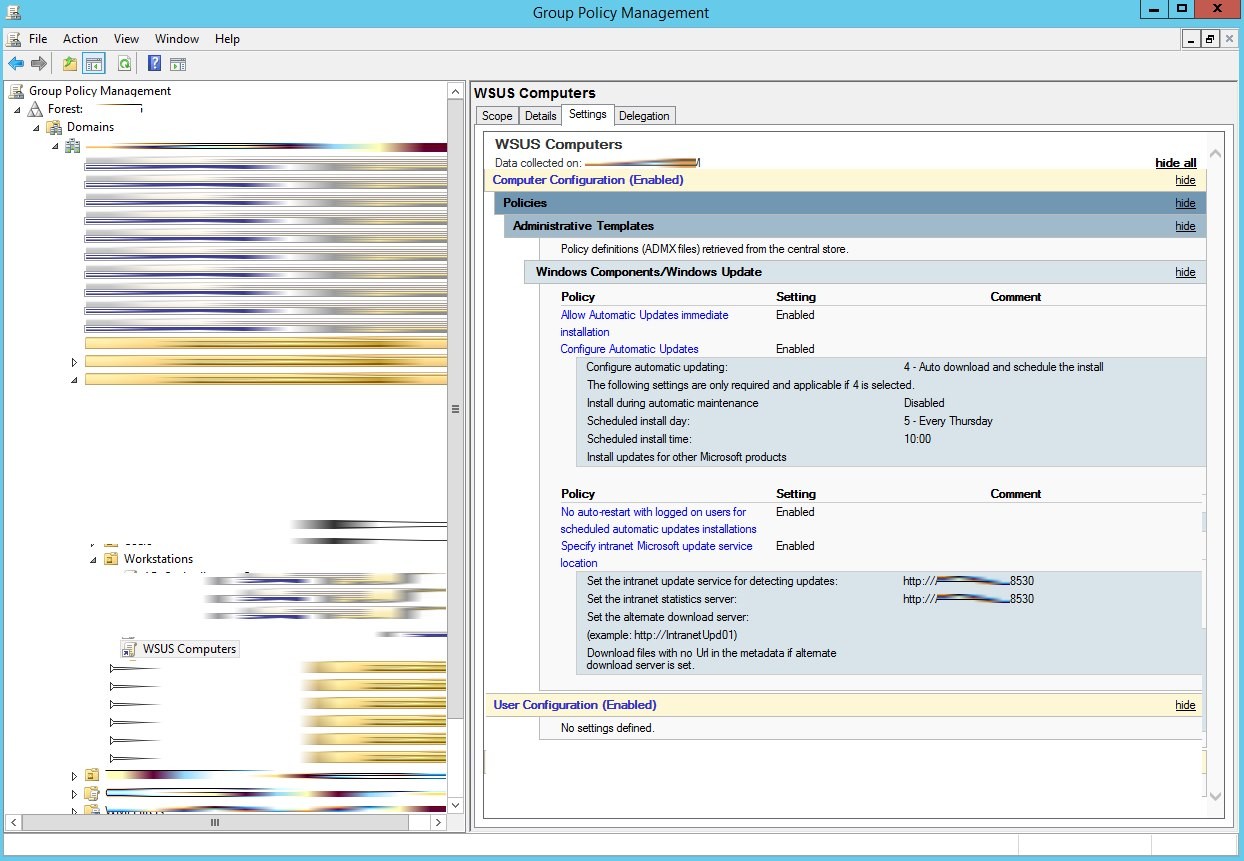Collapse the Forest node in tree
Screen dimensions: 1244x861
pyautogui.click(x=17, y=109)
